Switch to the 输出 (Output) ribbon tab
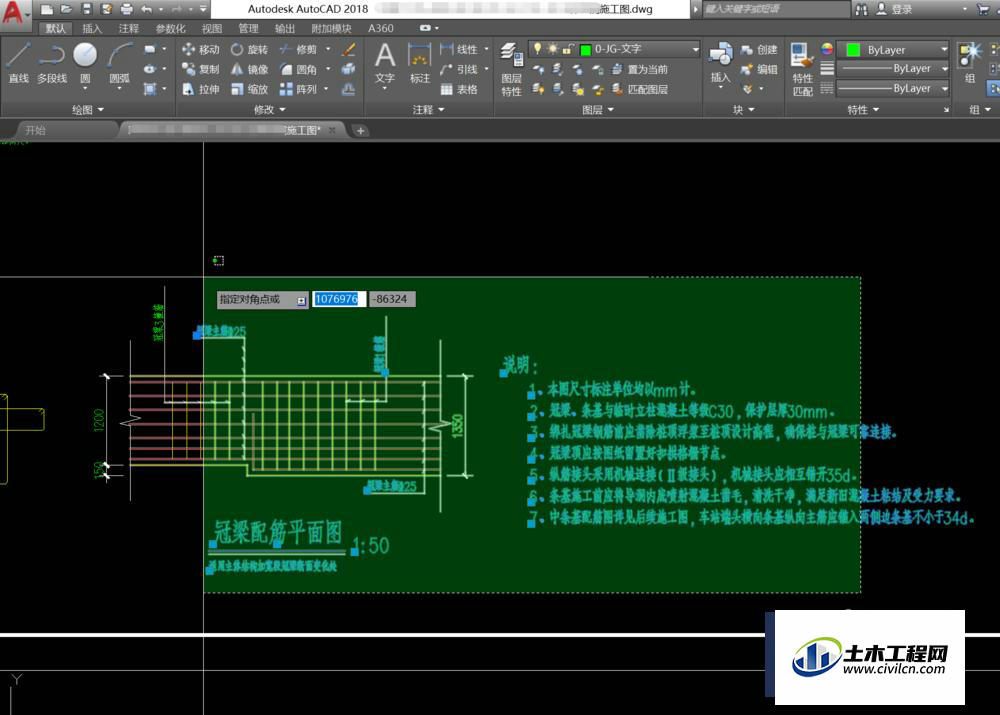Viewport: 1000px width, 715px height. (284, 28)
